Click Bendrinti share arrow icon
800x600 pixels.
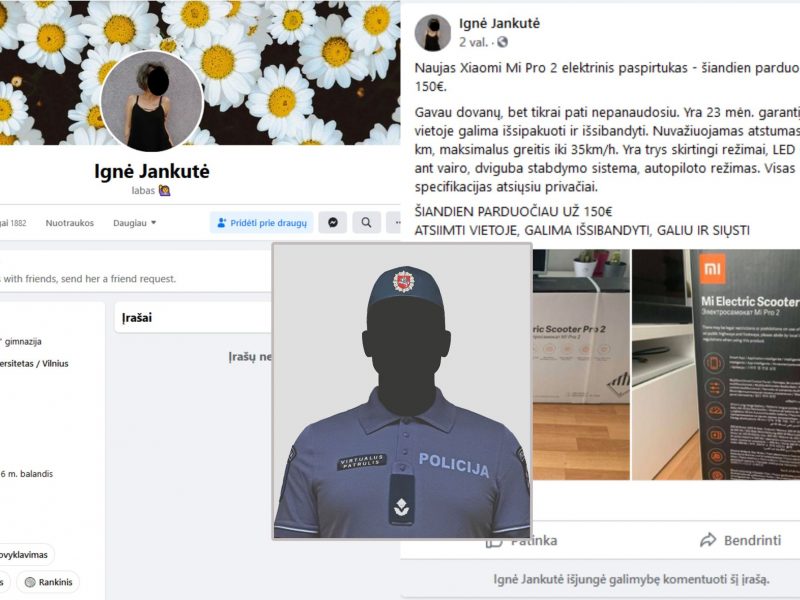(708, 540)
